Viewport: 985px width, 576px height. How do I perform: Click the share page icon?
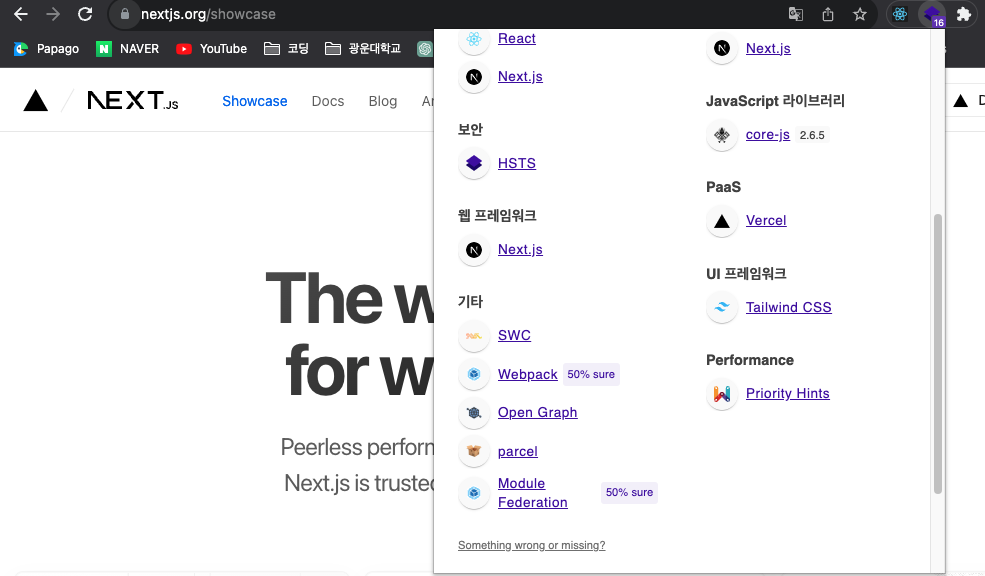(828, 14)
